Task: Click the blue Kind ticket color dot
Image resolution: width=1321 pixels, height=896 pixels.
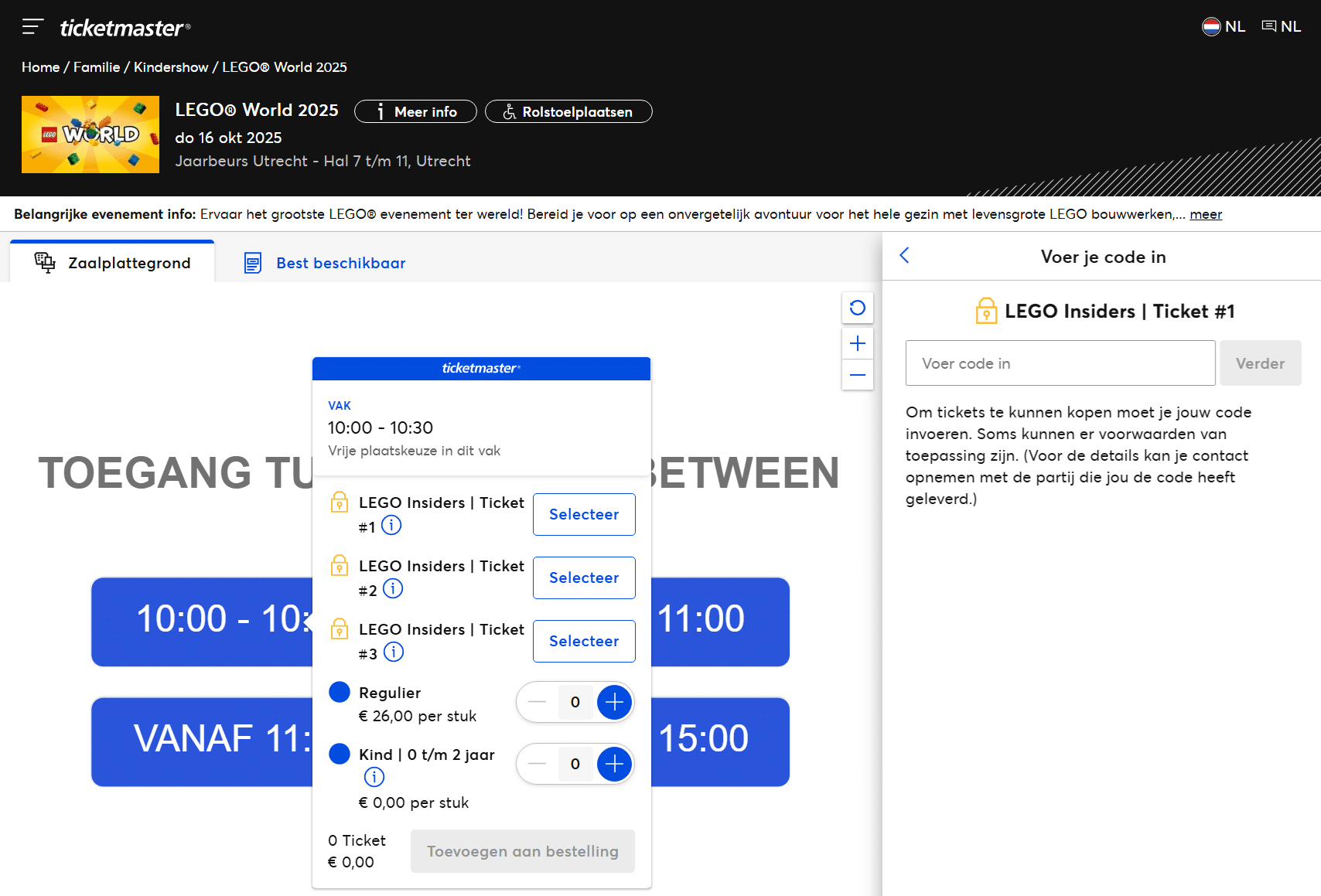Action: point(340,754)
